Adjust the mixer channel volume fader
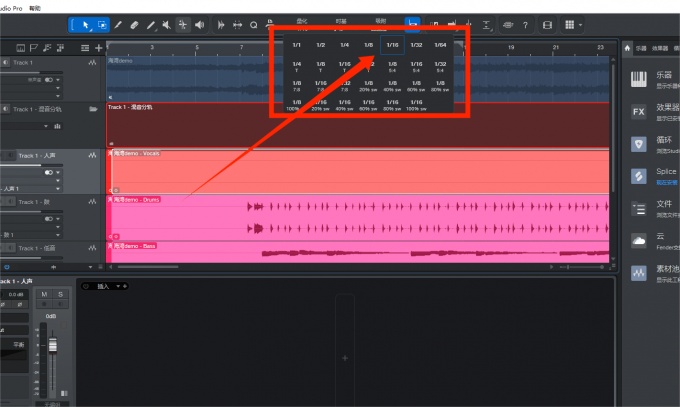Screen dimensions: 680x407 pos(52,345)
